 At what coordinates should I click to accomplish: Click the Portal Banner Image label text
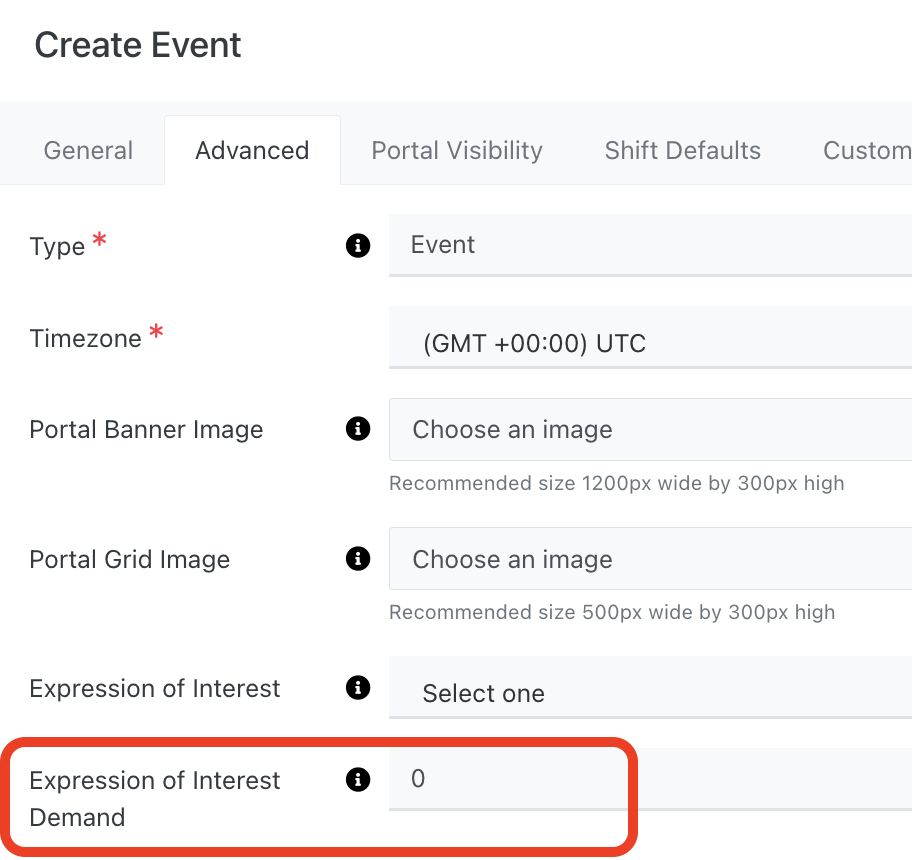coord(146,430)
